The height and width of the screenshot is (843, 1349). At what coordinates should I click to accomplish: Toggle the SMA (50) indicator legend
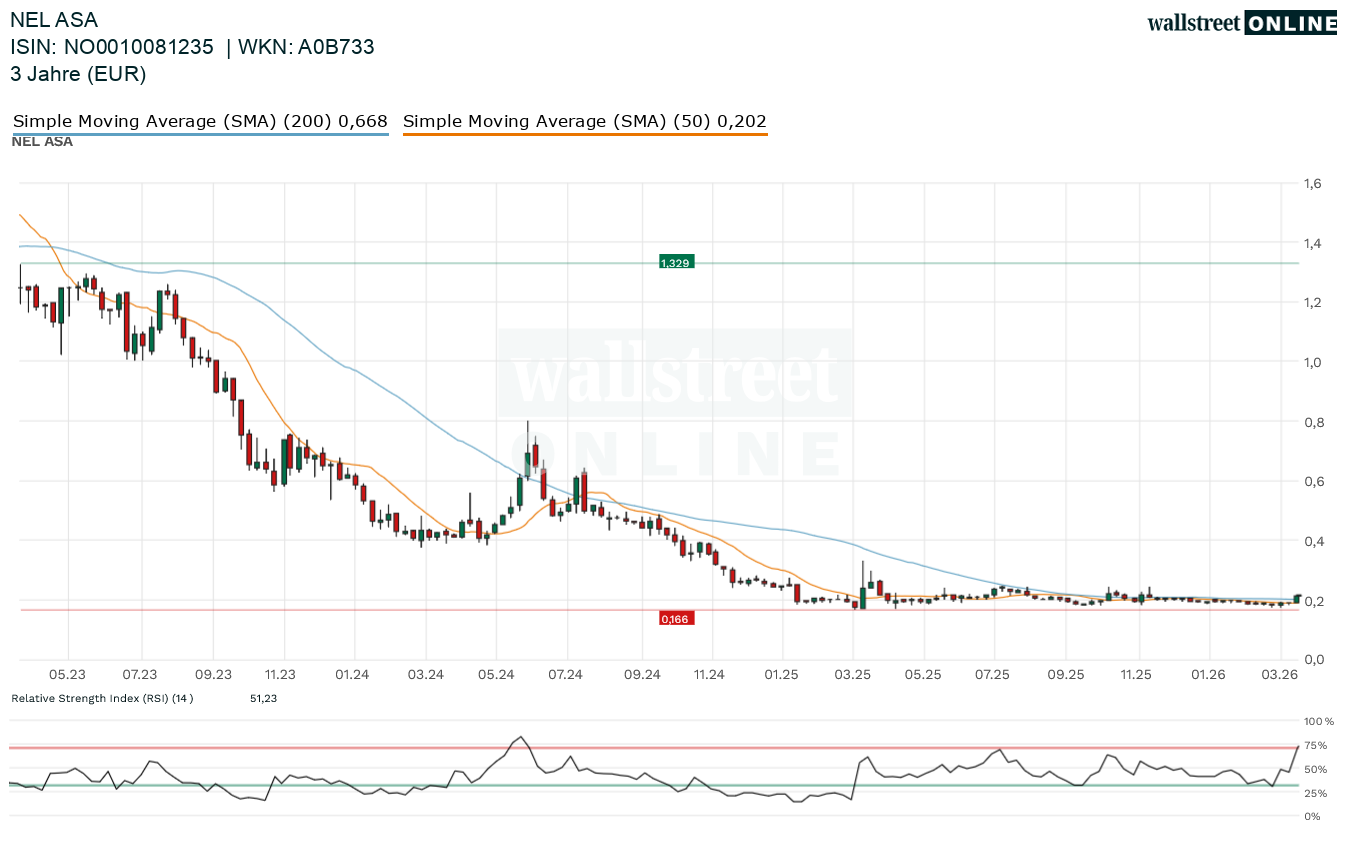585,120
